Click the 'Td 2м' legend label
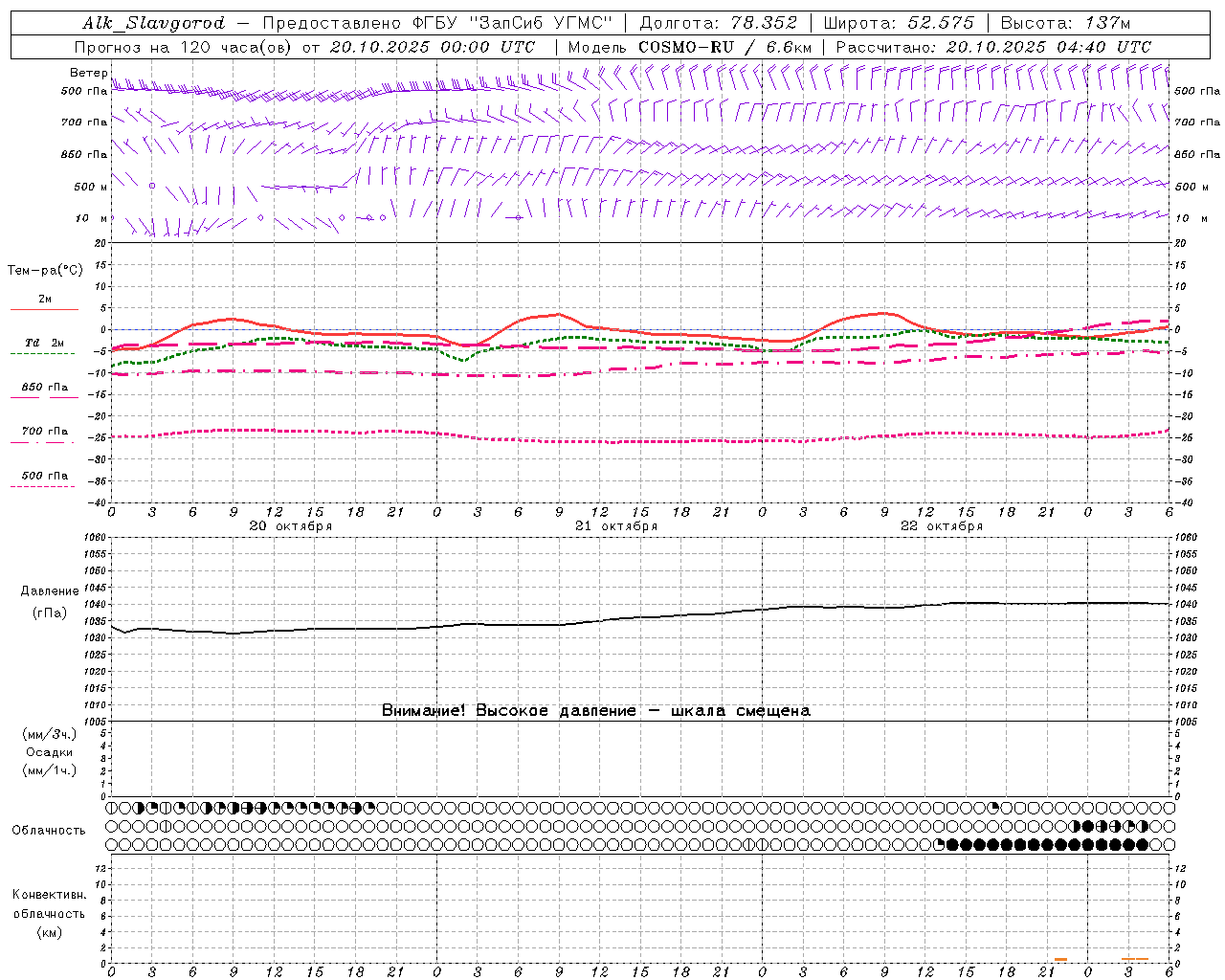The height and width of the screenshot is (980, 1225). 45,343
